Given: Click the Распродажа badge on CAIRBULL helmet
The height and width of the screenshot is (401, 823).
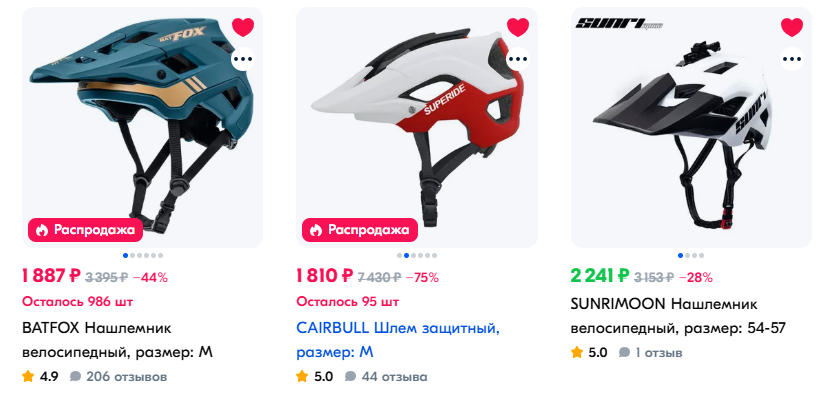Looking at the screenshot, I should 360,230.
